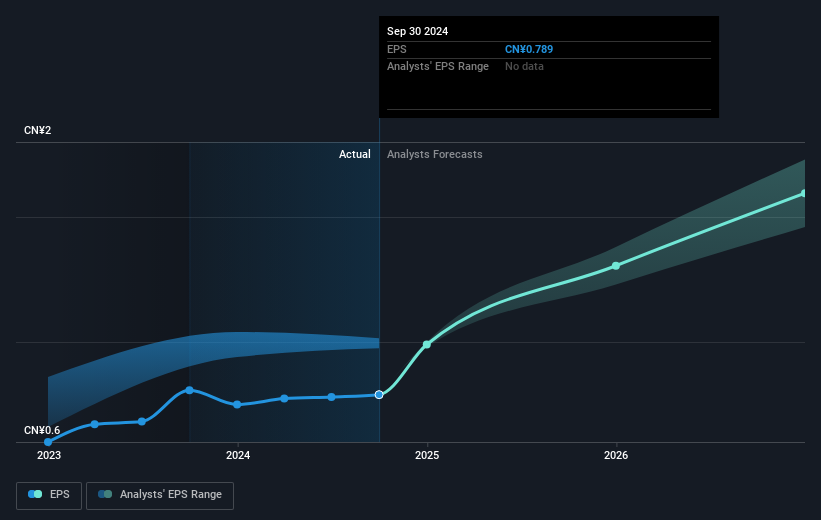Click the 2023 x-axis label
The width and height of the screenshot is (821, 520).
(49, 456)
